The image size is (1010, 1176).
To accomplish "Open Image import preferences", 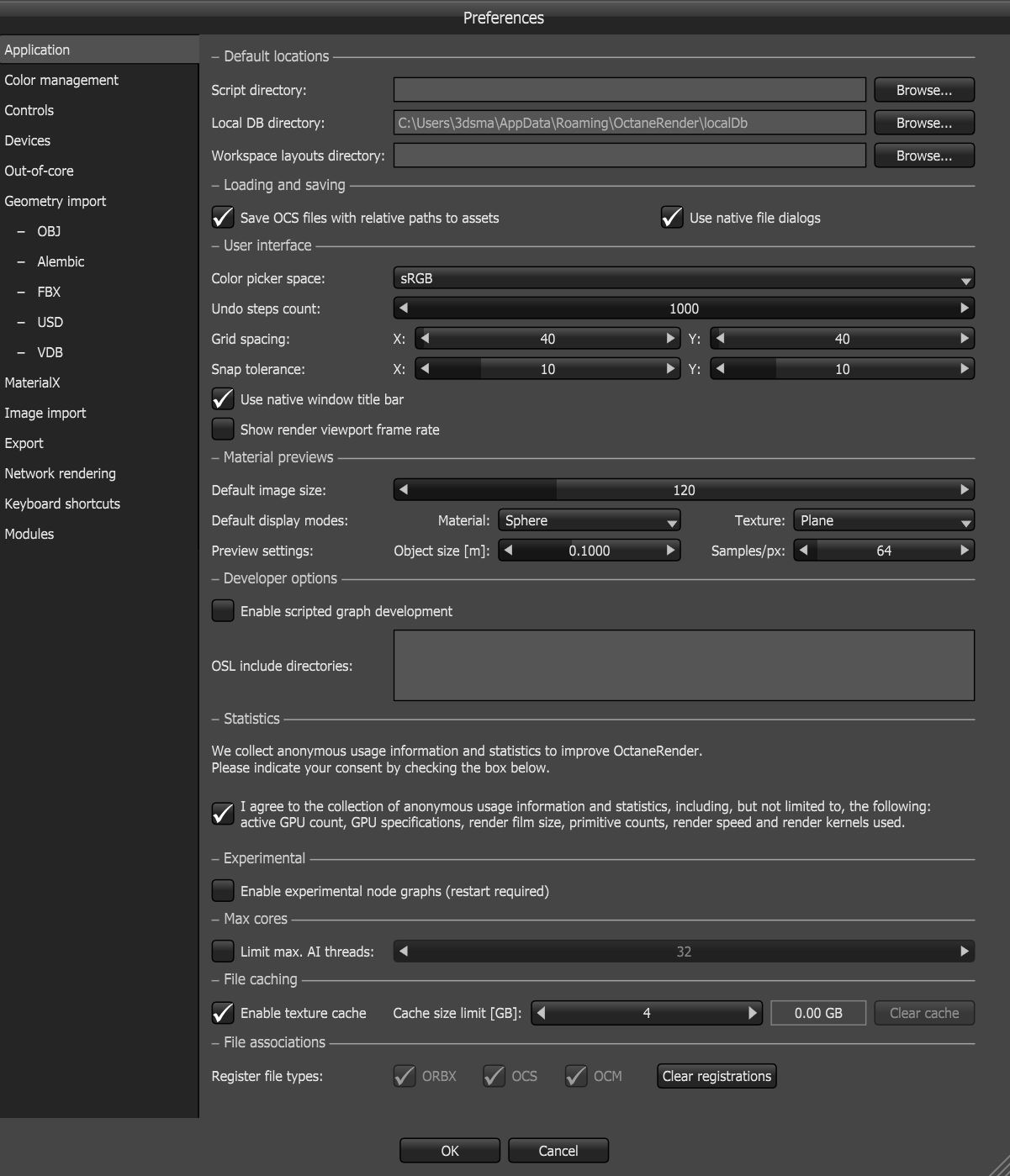I will point(99,413).
